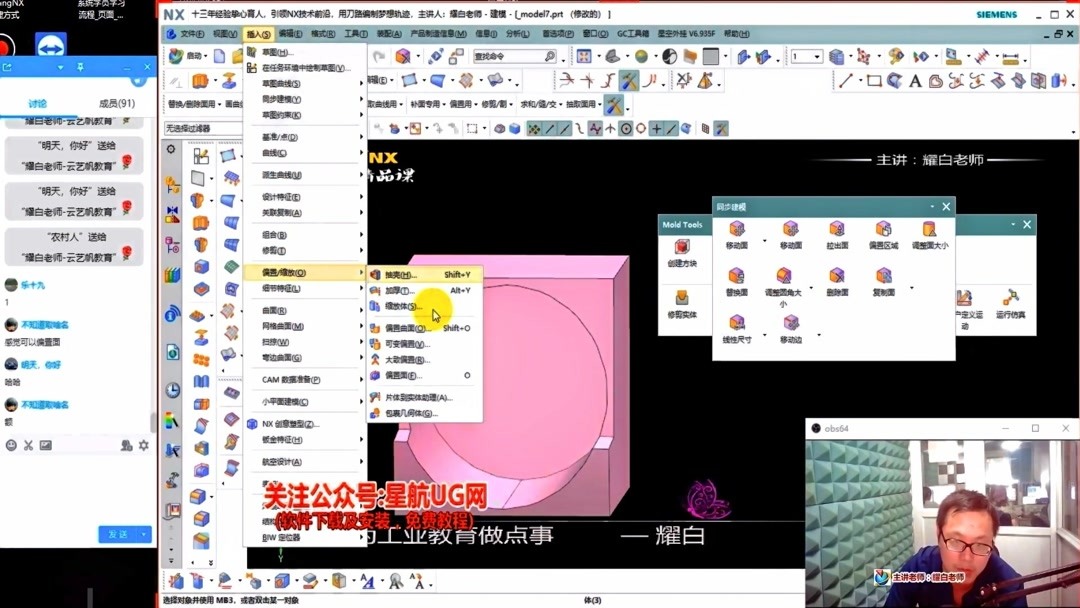Select the 删除面 (Delete Face) tool

[838, 278]
